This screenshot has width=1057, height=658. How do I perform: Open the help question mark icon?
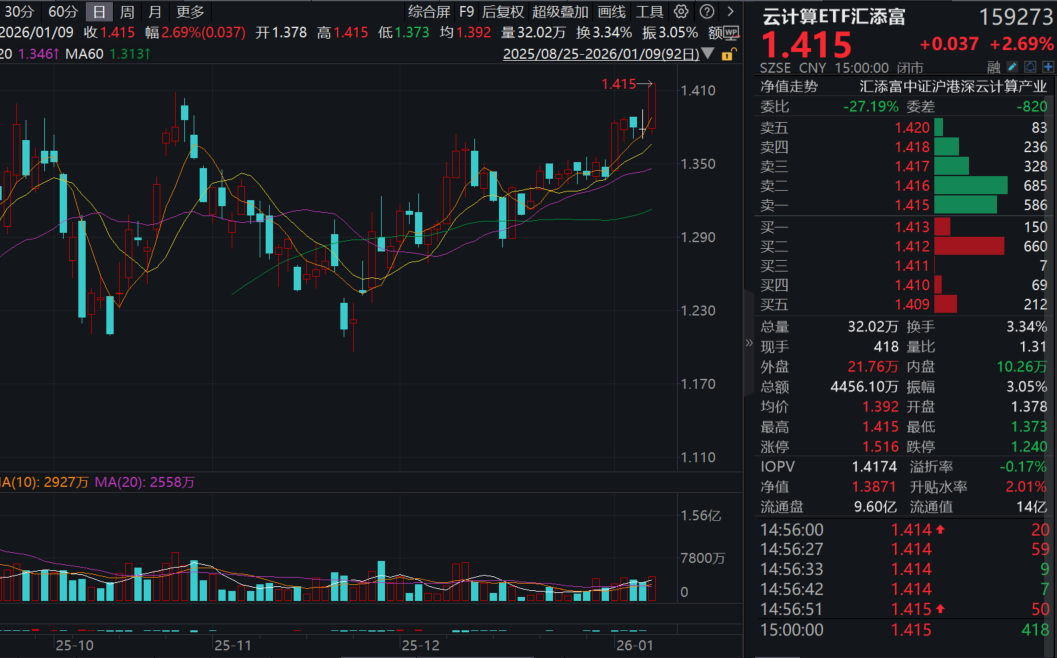pyautogui.click(x=707, y=13)
